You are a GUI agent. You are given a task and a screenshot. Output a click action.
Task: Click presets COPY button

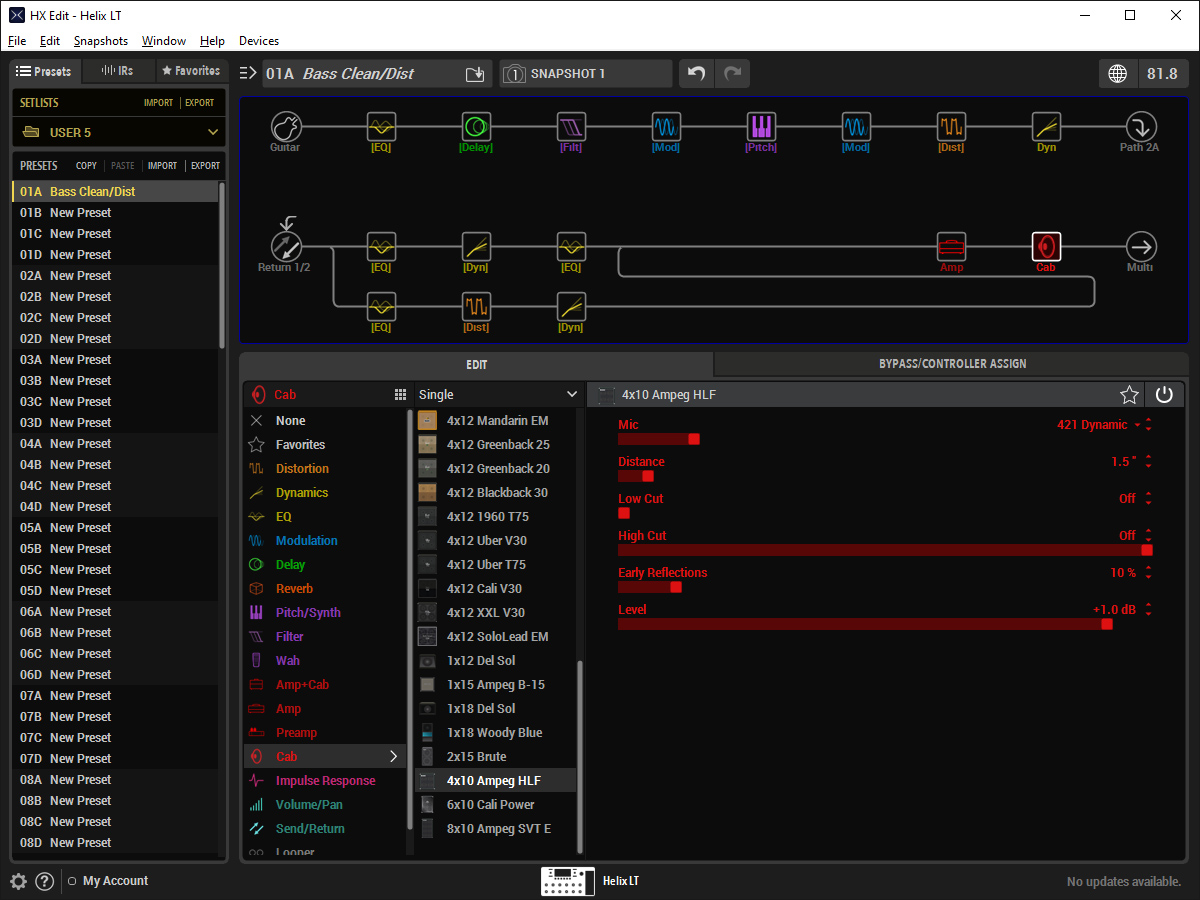pos(87,166)
